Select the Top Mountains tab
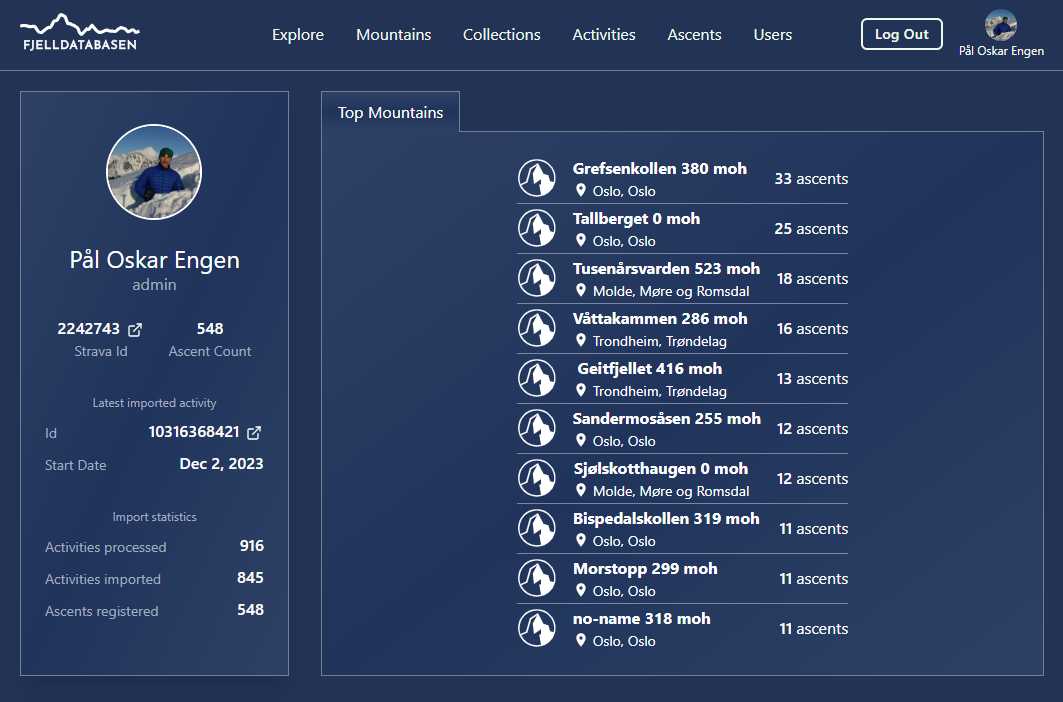This screenshot has height=702, width=1063. [x=390, y=113]
